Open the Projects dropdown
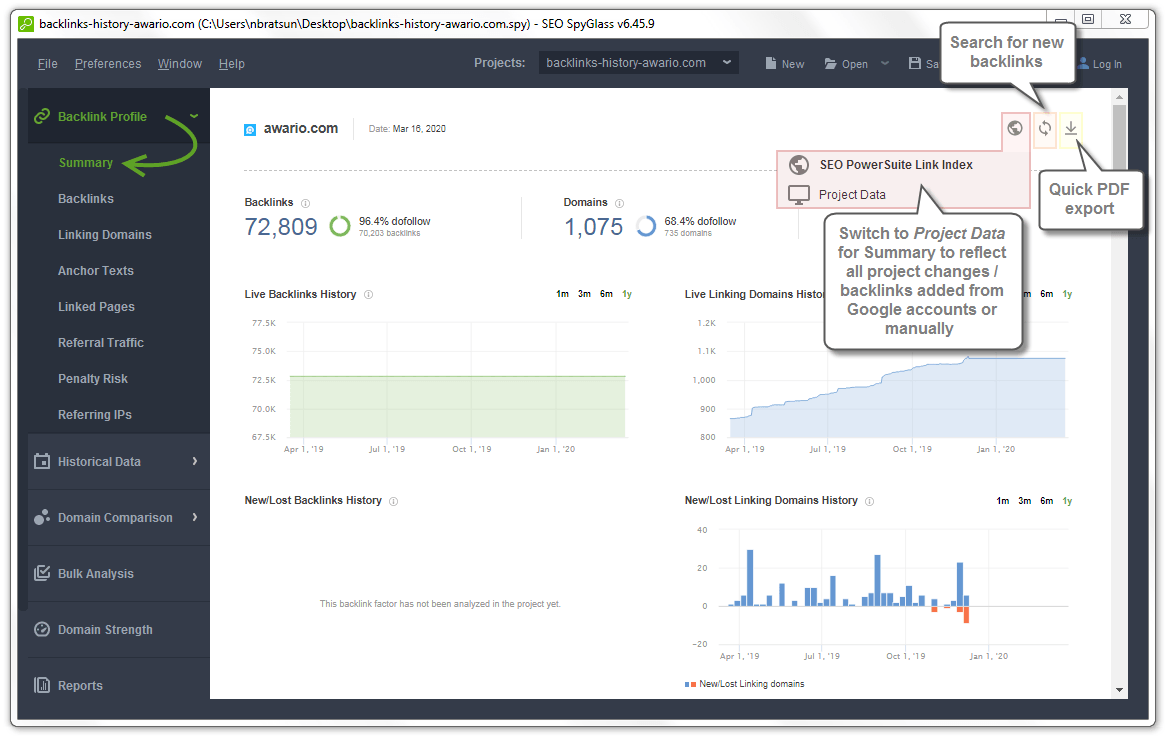Screen dimensions: 1166x737 (638, 63)
